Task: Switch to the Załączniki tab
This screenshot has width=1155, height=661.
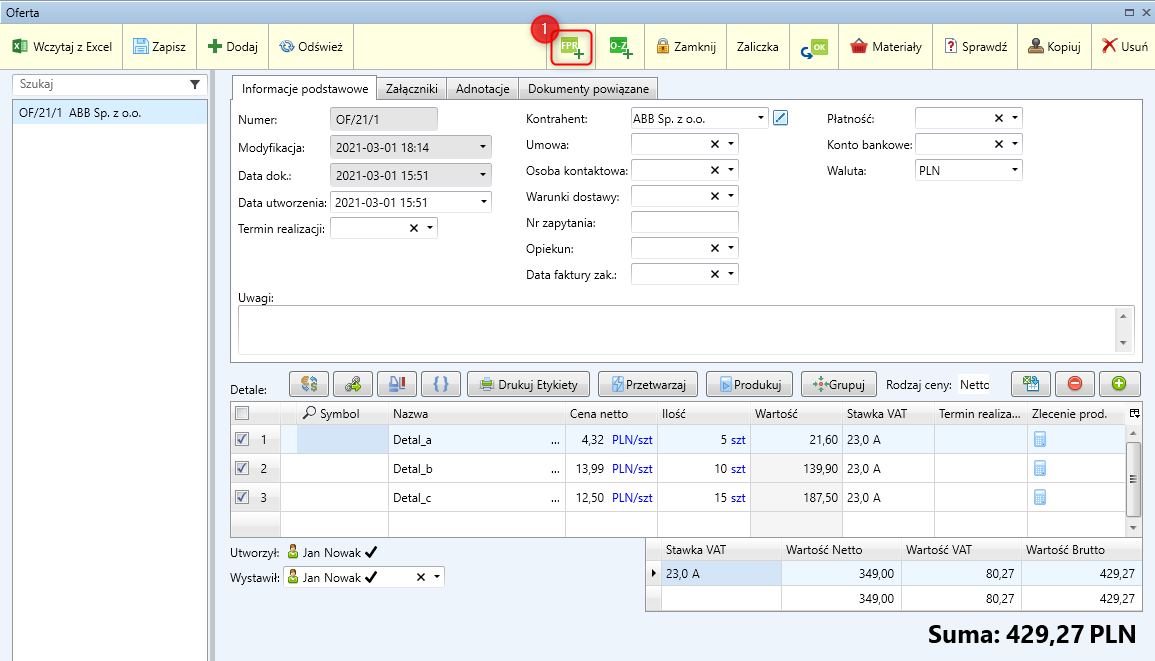Action: pos(411,89)
